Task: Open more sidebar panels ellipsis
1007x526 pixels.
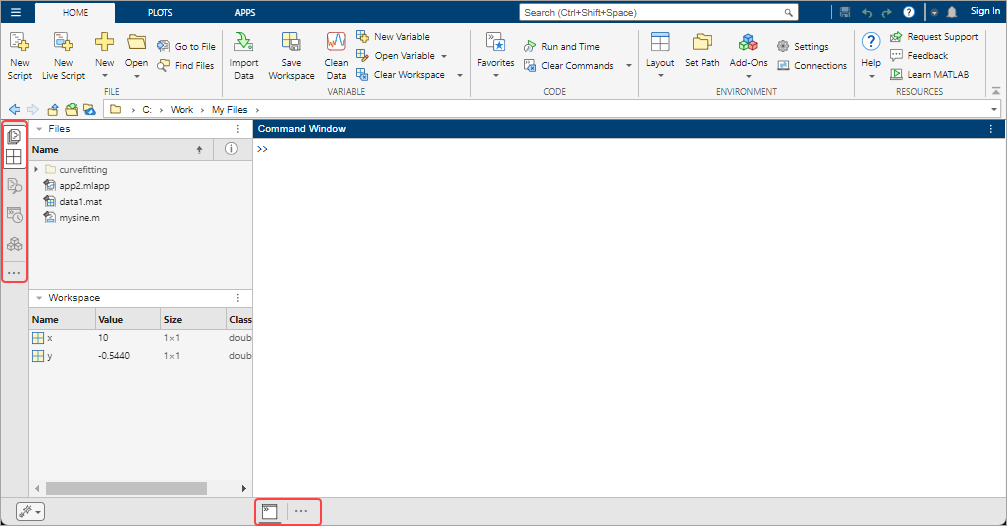Action: (x=14, y=273)
